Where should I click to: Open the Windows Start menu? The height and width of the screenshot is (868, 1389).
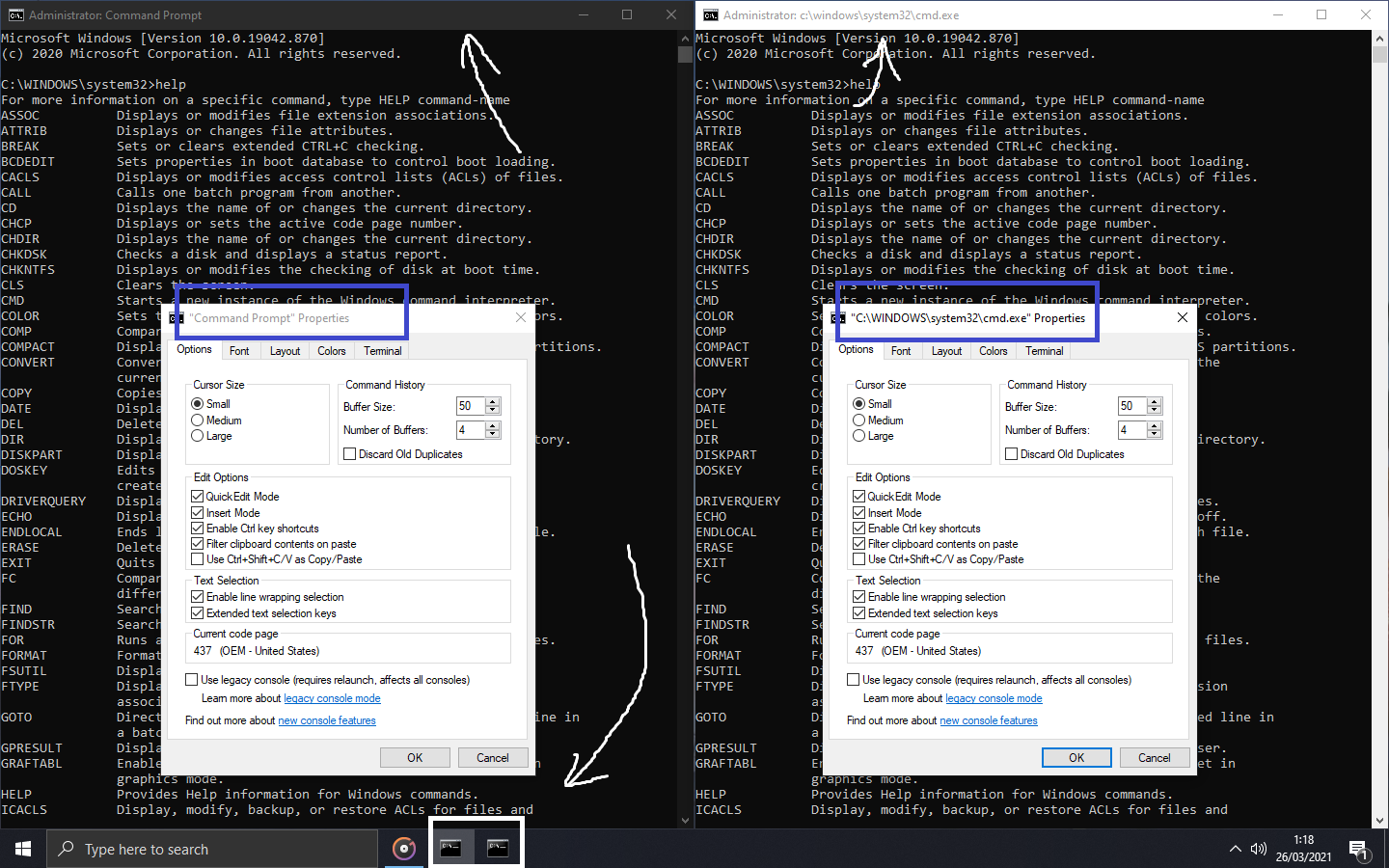click(23, 849)
